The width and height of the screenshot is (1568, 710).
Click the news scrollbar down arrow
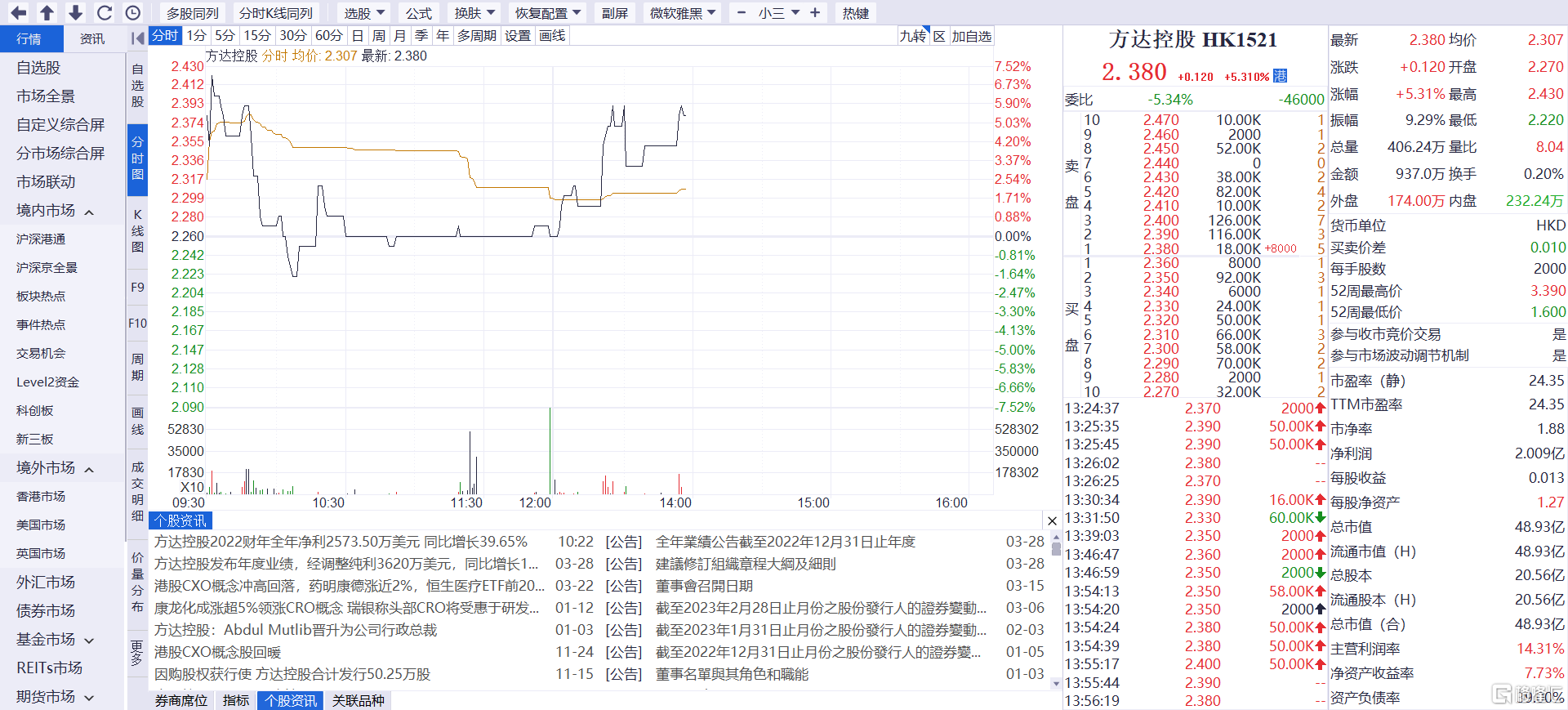coord(1056,684)
